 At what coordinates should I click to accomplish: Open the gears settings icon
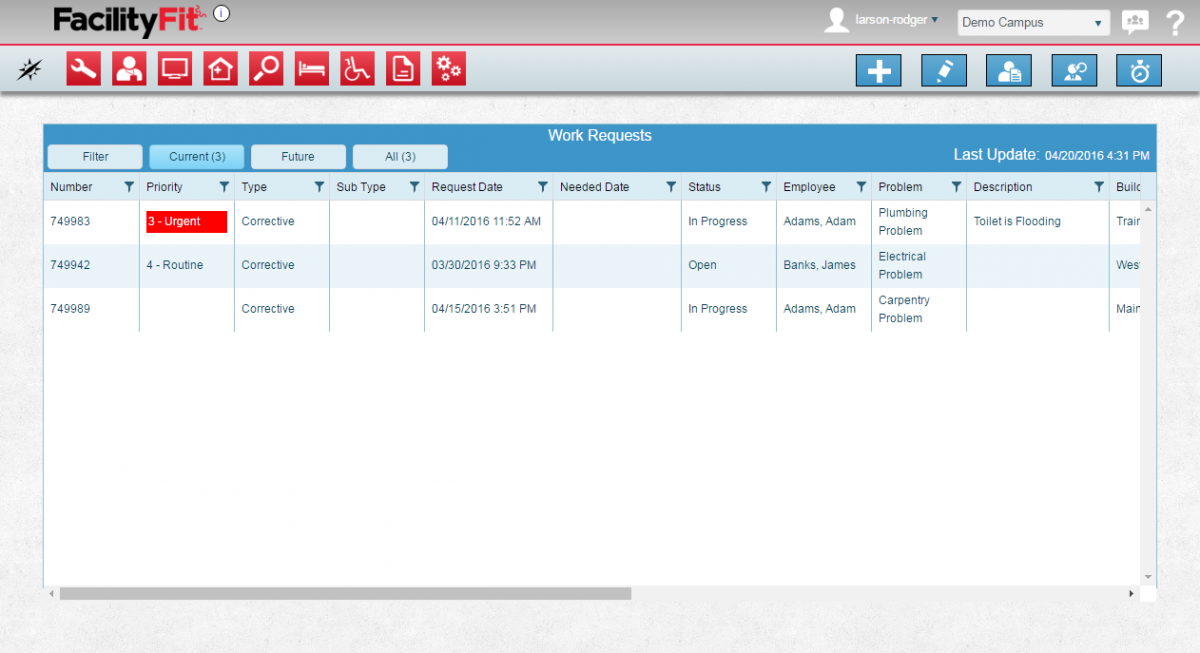tap(448, 68)
